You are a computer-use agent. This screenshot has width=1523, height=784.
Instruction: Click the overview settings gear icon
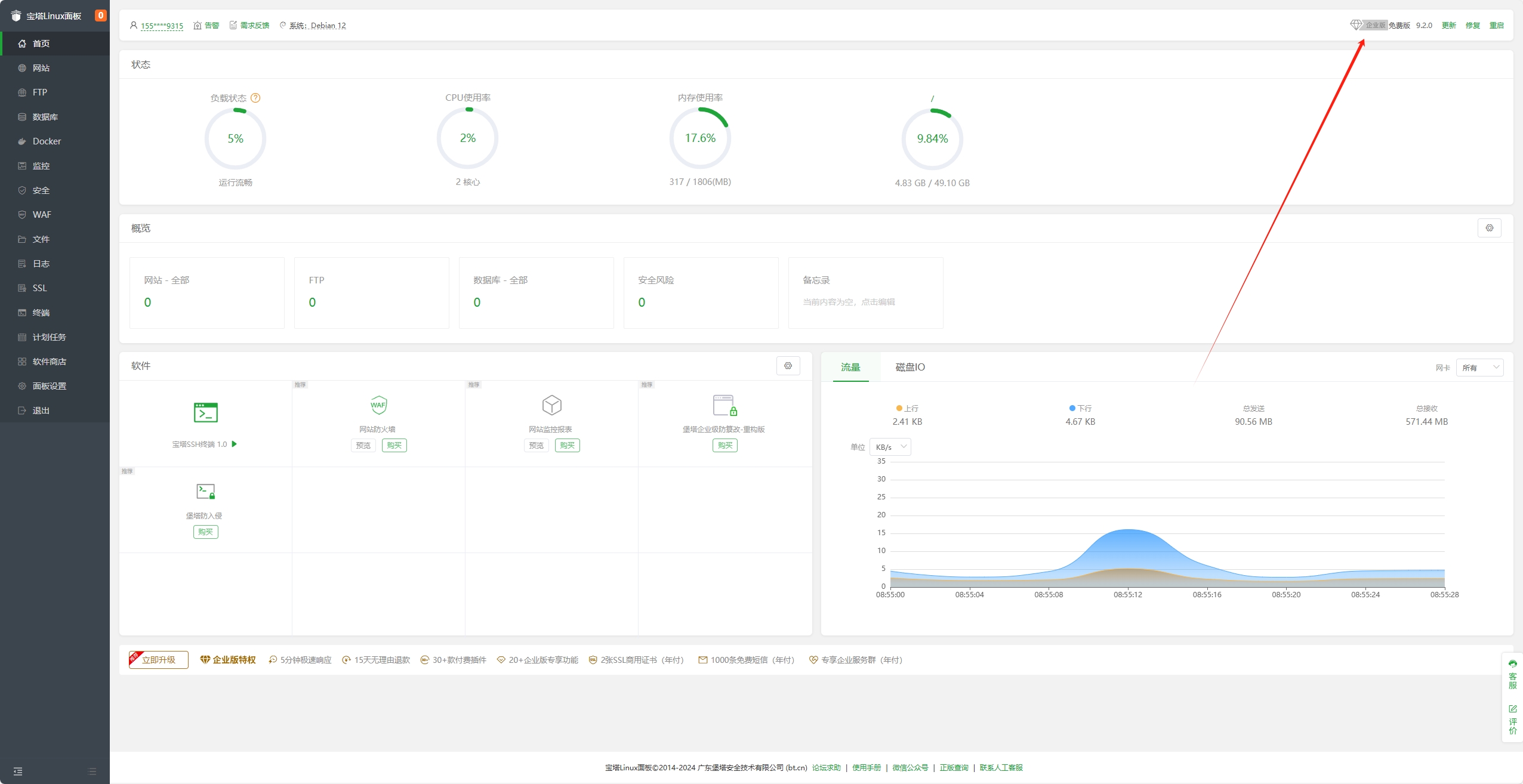1489,228
